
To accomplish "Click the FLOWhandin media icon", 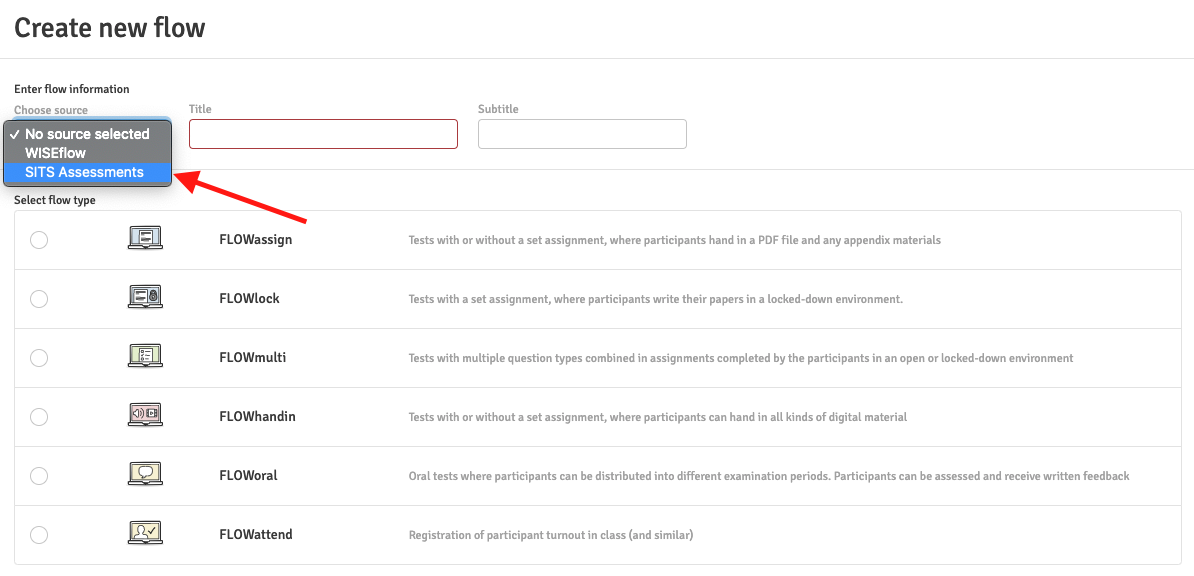I will (145, 416).
